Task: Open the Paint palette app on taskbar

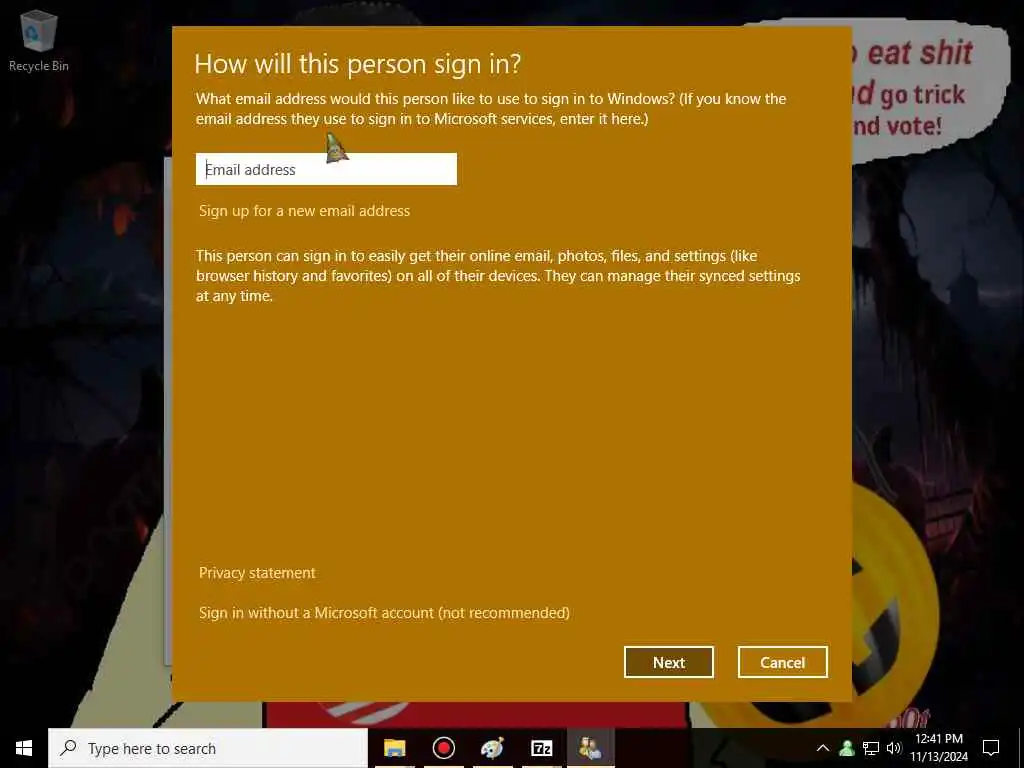Action: pos(492,748)
